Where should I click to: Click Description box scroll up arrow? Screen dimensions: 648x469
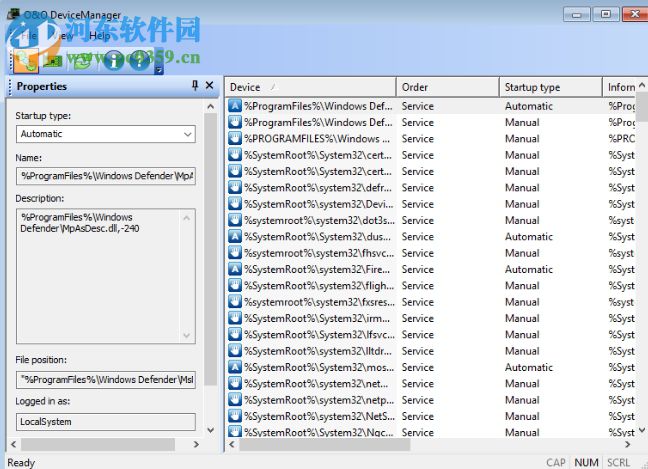point(186,218)
